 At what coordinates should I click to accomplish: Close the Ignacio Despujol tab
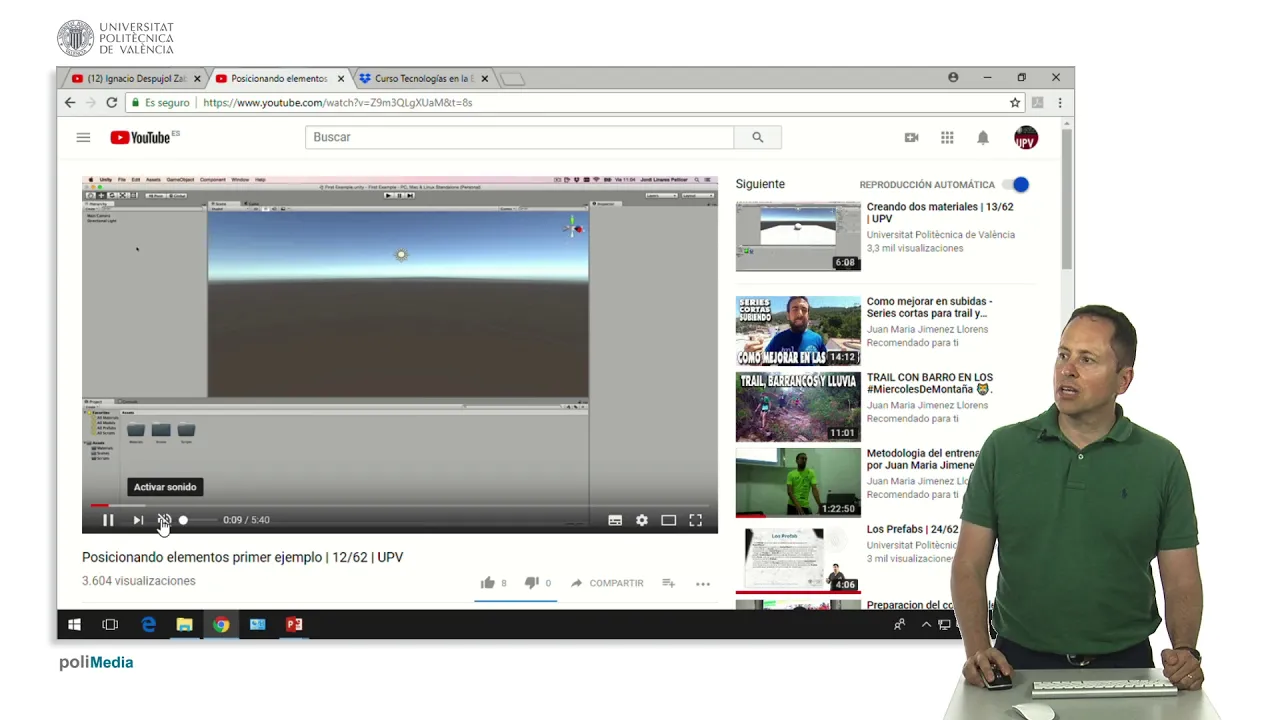click(x=197, y=78)
